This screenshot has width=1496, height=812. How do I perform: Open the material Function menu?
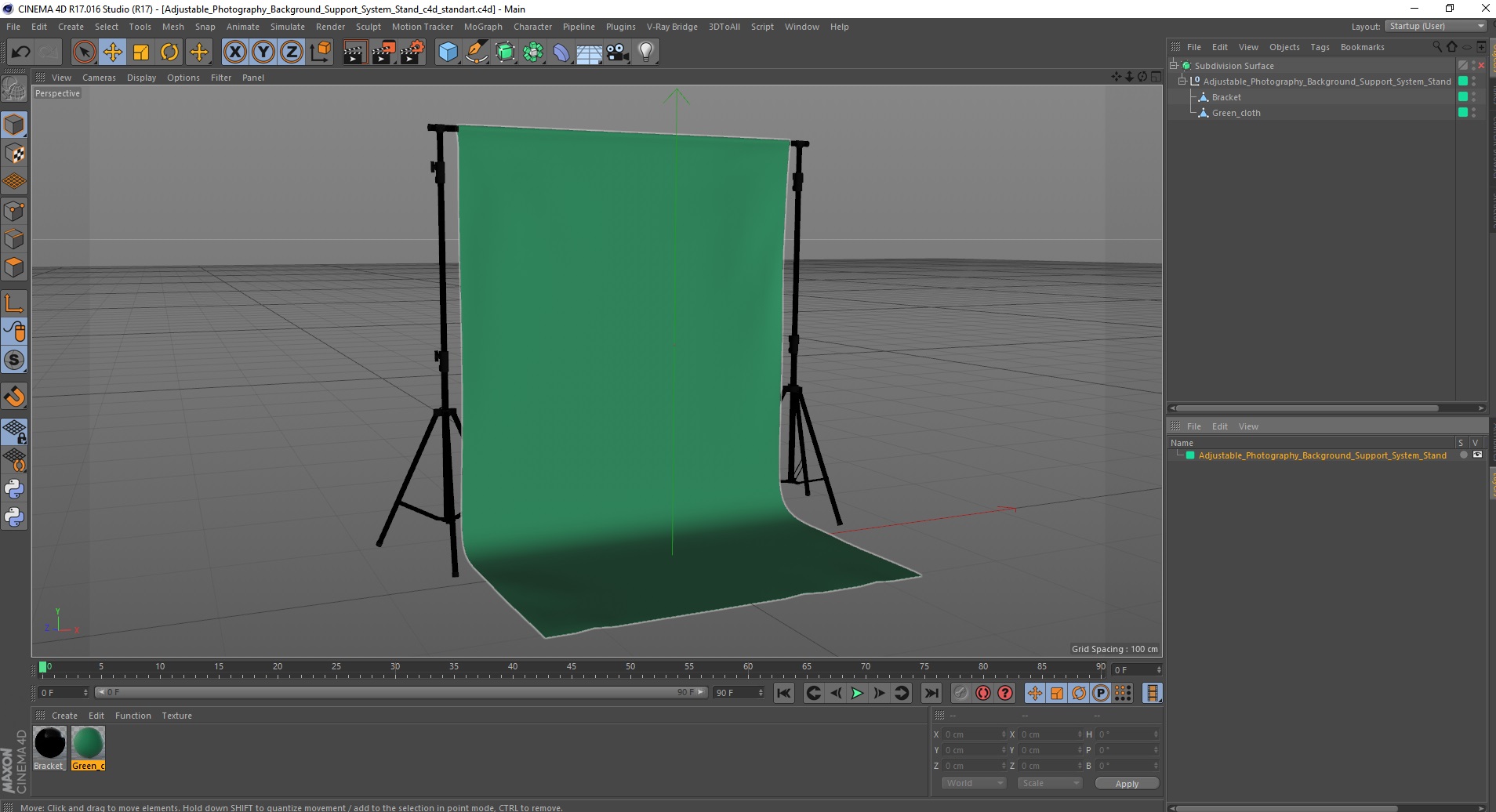(x=133, y=716)
